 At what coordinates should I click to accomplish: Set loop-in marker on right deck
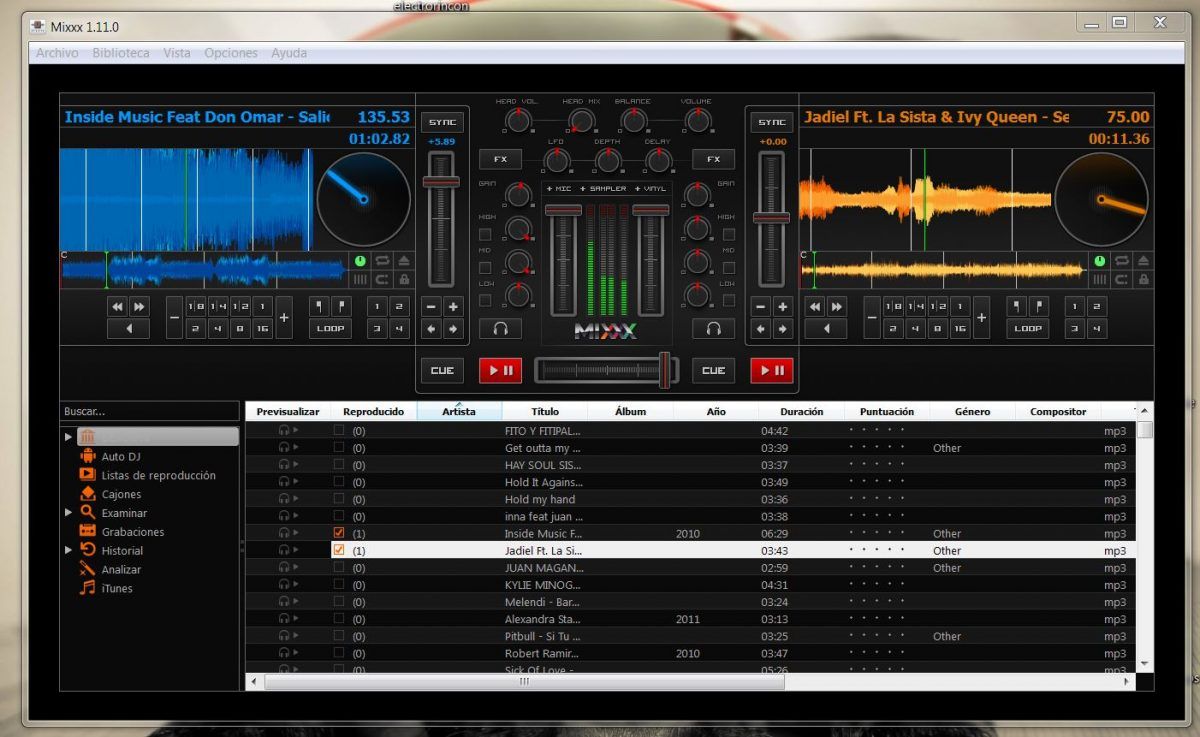click(1017, 307)
